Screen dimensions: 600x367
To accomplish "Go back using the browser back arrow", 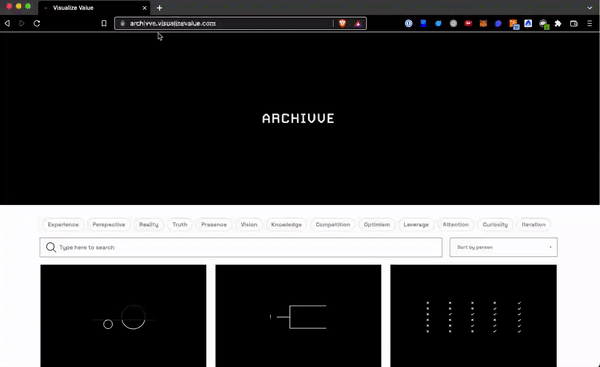I will tap(7, 23).
